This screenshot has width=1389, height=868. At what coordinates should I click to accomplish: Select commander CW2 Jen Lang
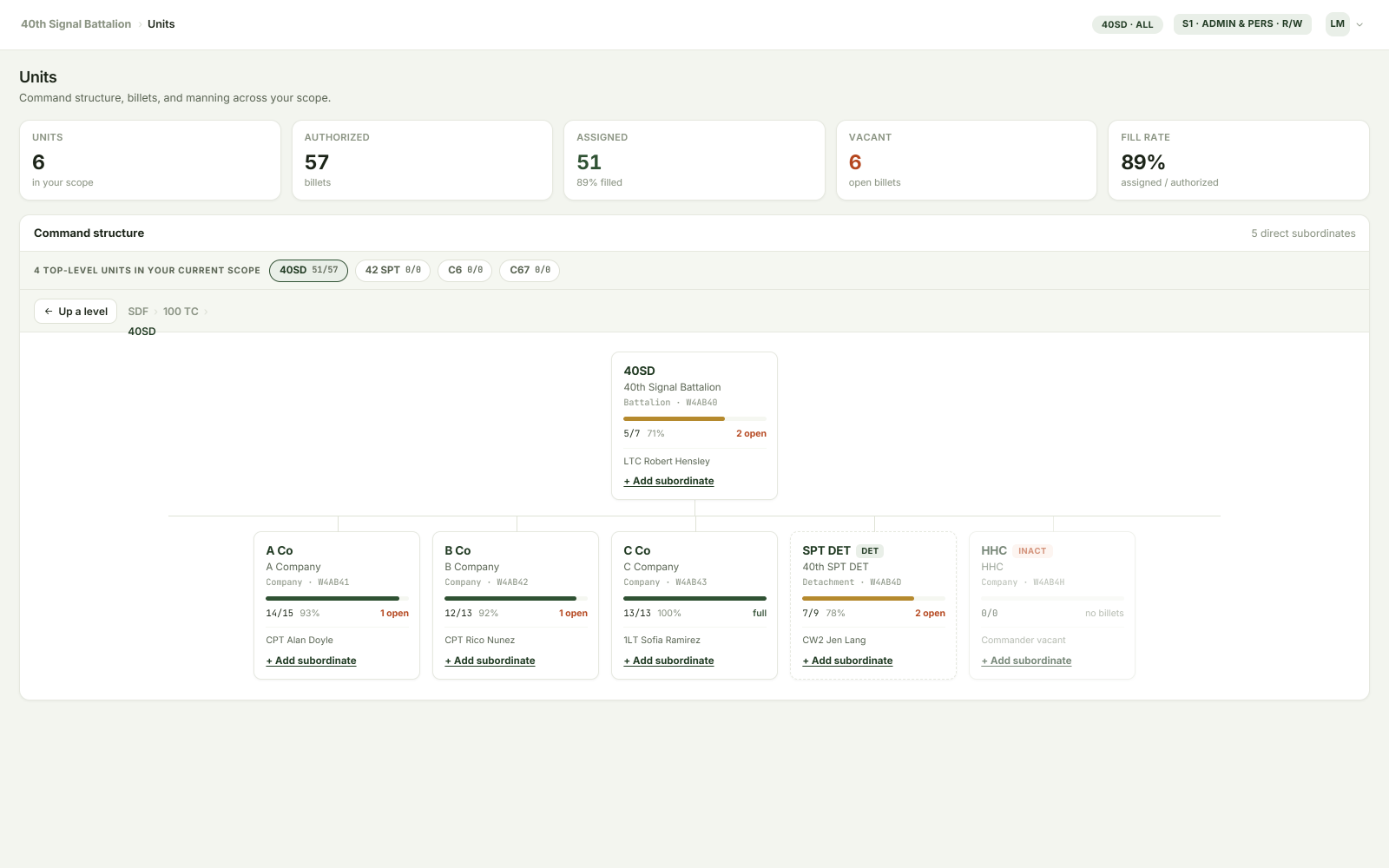click(x=833, y=641)
